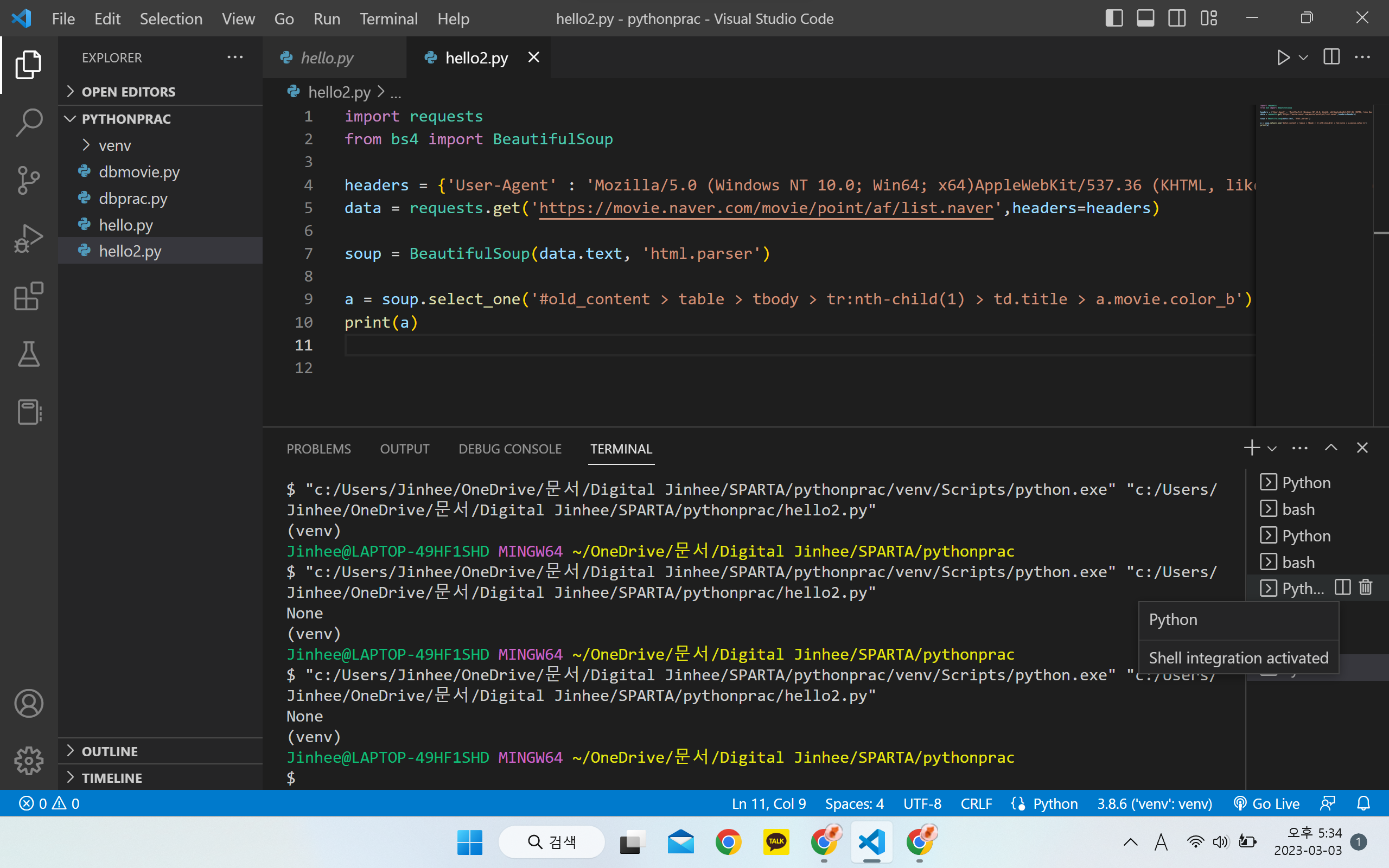Open the Source Control view

[x=29, y=180]
